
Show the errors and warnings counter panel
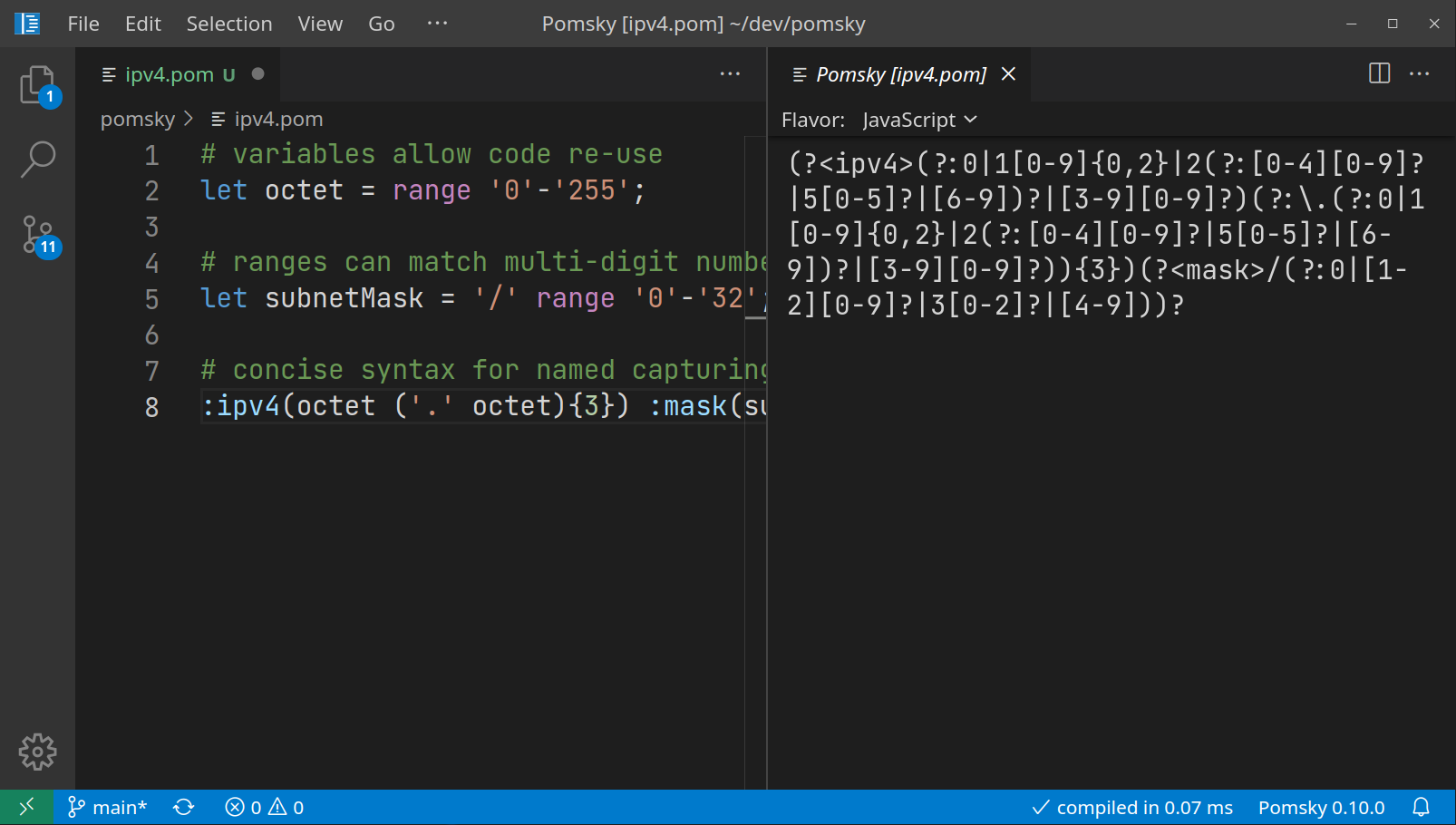click(x=264, y=807)
